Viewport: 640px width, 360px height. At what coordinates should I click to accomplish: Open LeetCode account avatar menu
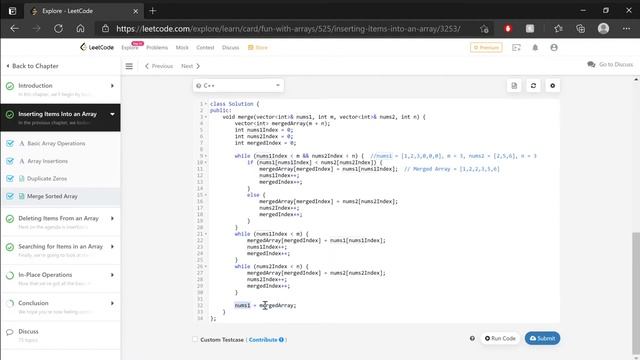[x=554, y=47]
